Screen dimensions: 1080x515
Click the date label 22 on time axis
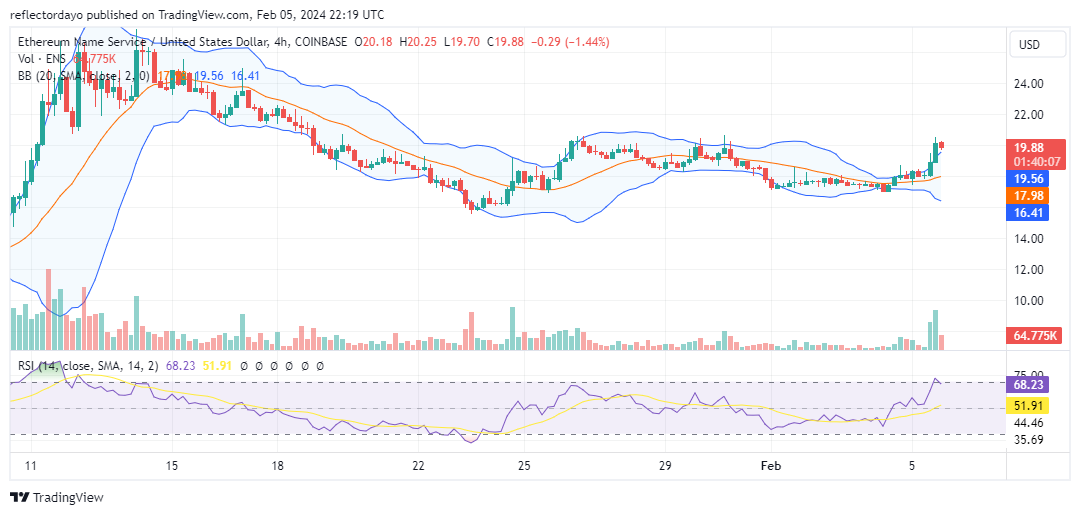(419, 465)
